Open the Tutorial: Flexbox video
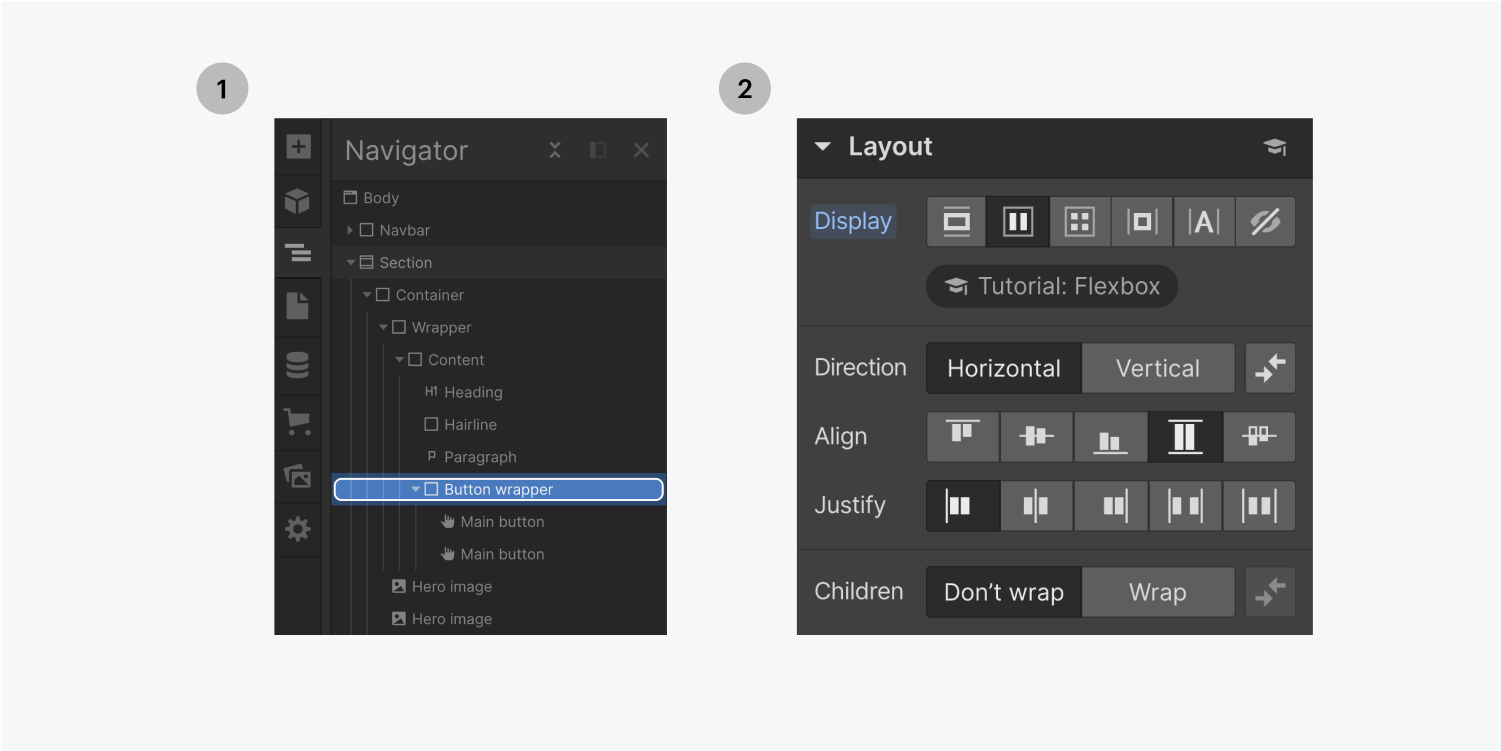 point(1050,285)
